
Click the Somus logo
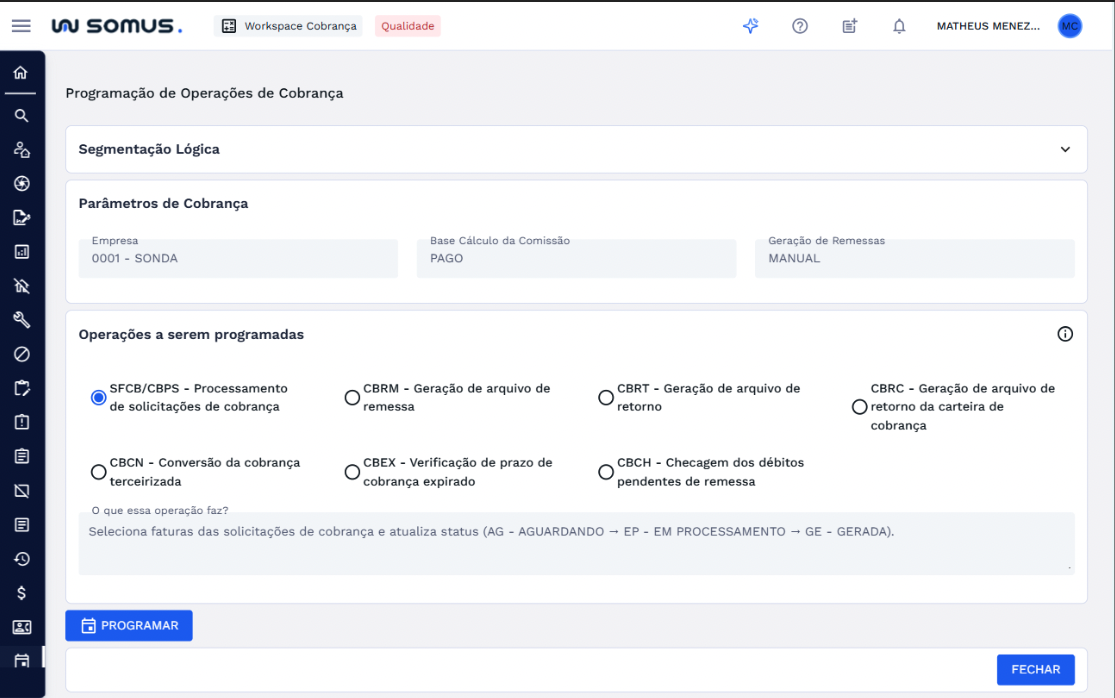[117, 26]
